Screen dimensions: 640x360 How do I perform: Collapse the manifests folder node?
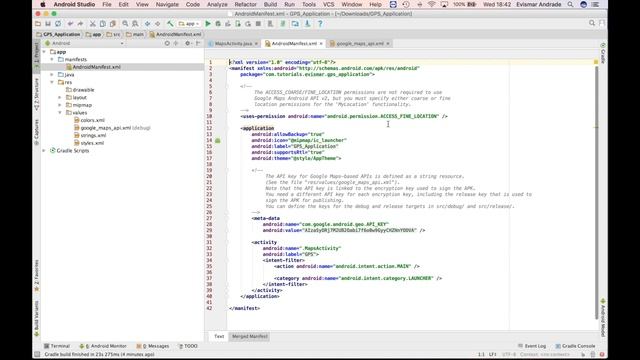click(x=52, y=60)
